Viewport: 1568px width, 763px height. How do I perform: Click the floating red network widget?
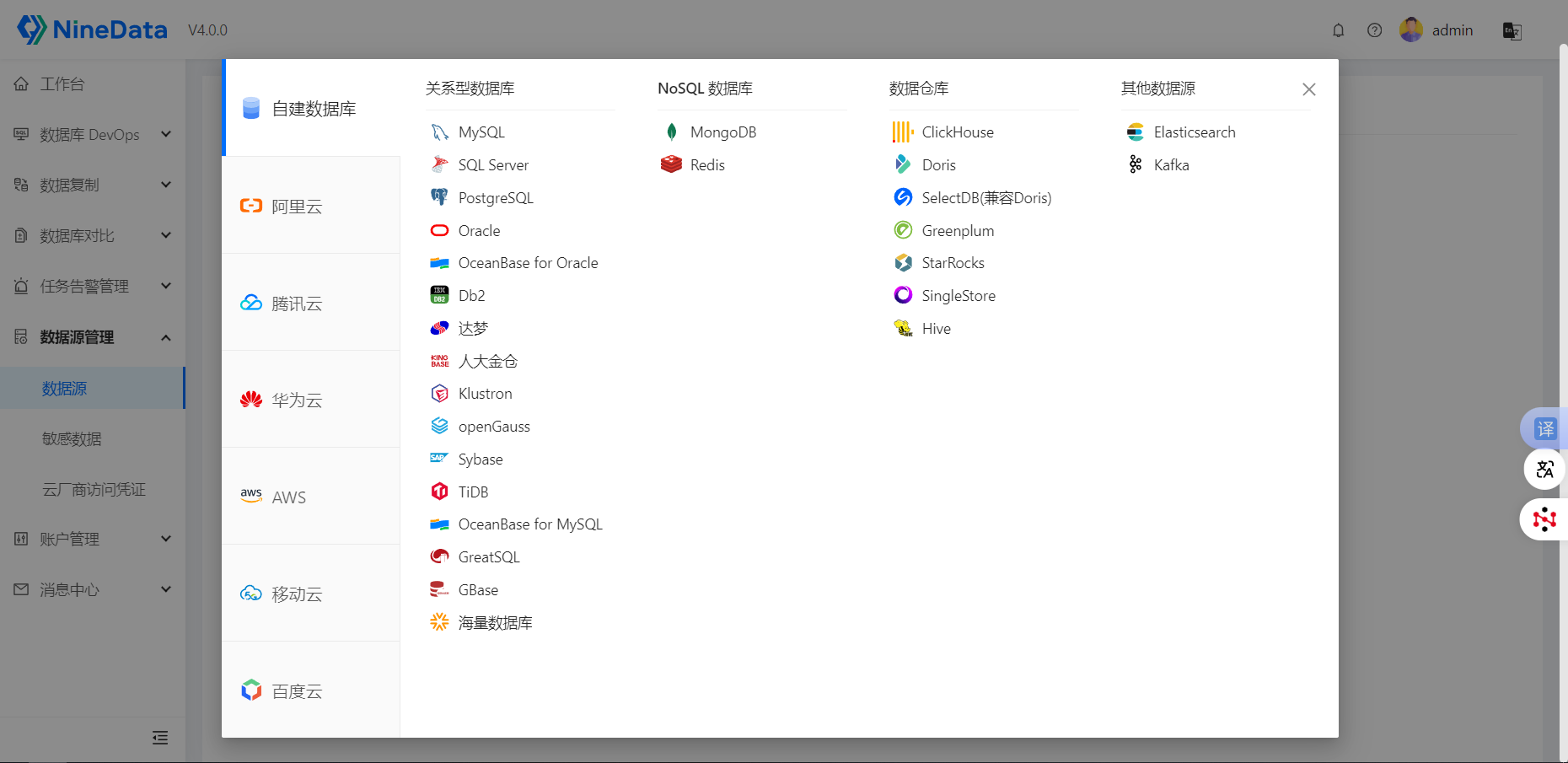pyautogui.click(x=1544, y=519)
